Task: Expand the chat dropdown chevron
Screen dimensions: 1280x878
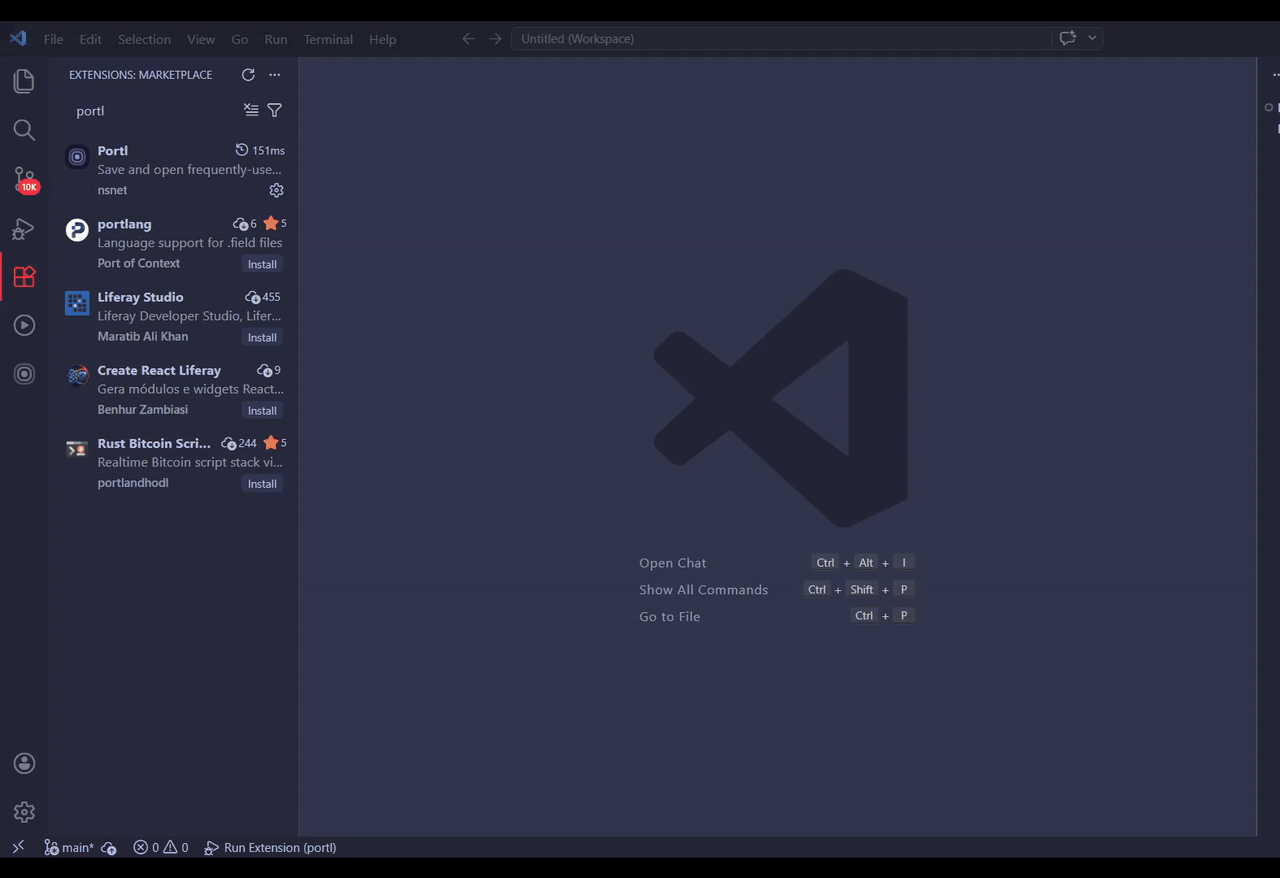Action: 1092,38
